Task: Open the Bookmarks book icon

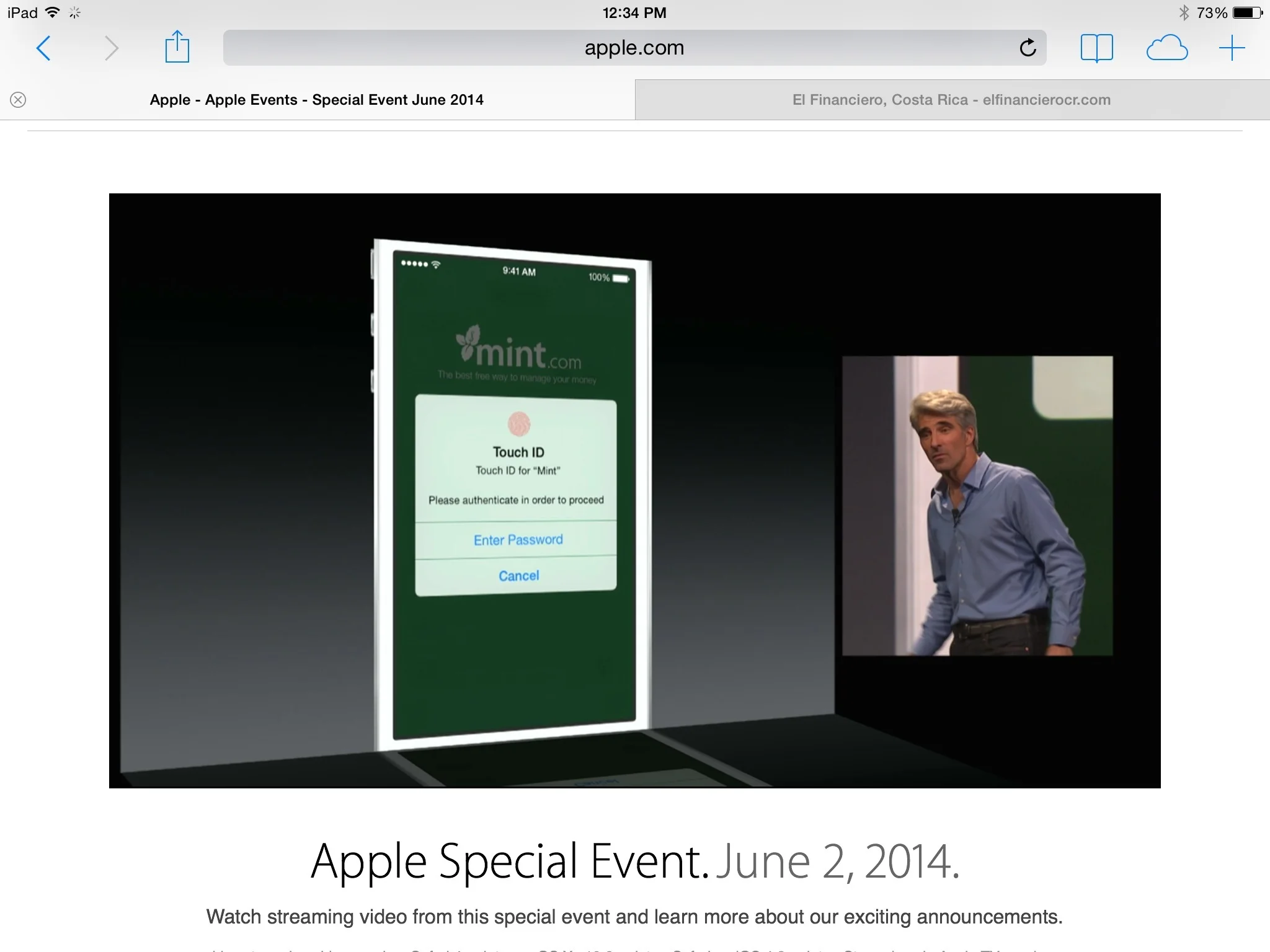Action: [x=1096, y=48]
